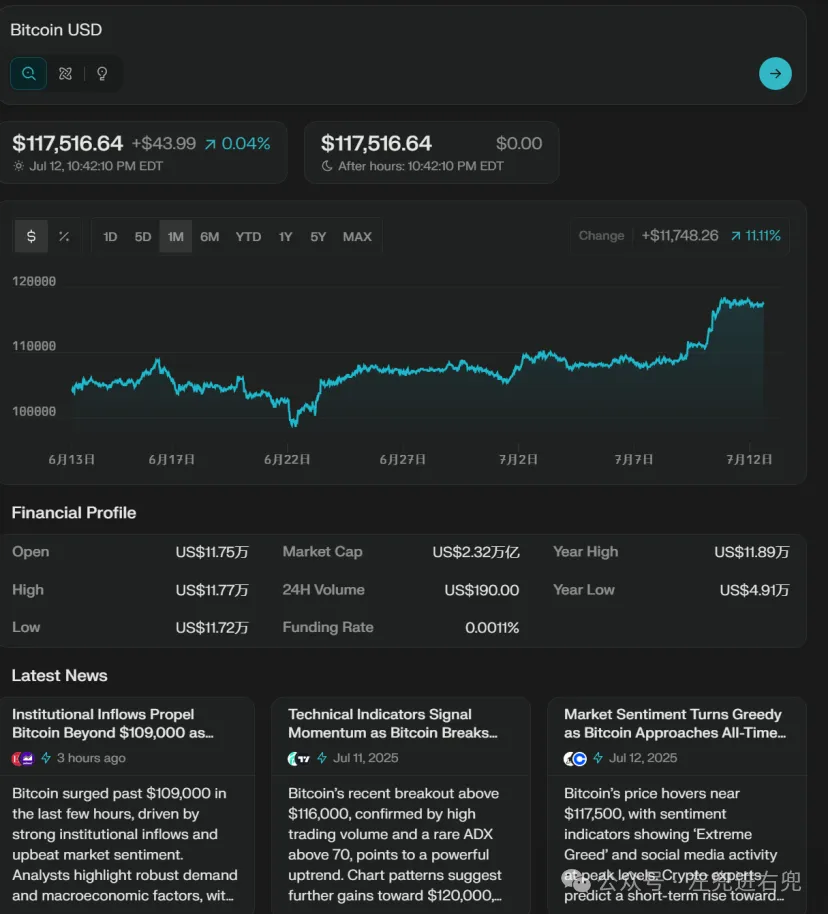Select the 5D time range
Viewport: 828px width, 914px height.
coord(143,237)
